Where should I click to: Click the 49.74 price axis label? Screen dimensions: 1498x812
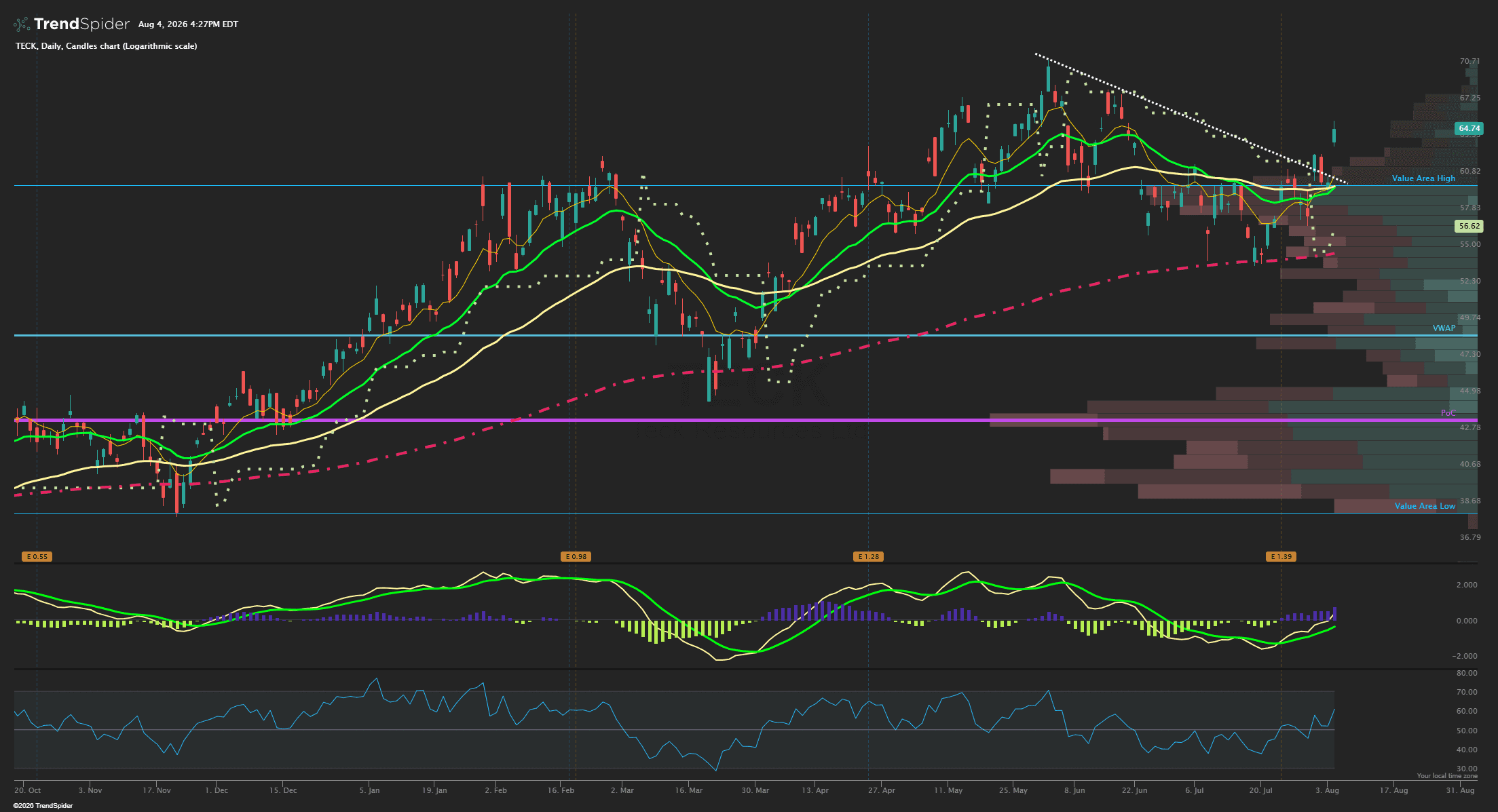click(x=1470, y=317)
